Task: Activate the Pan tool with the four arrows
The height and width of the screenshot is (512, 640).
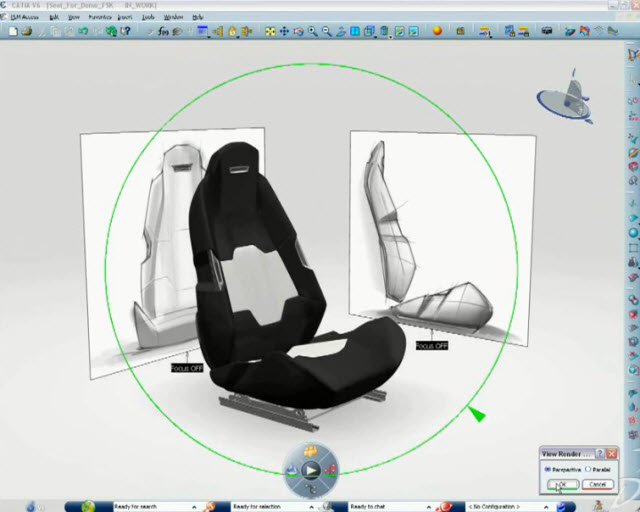Action: (x=284, y=31)
